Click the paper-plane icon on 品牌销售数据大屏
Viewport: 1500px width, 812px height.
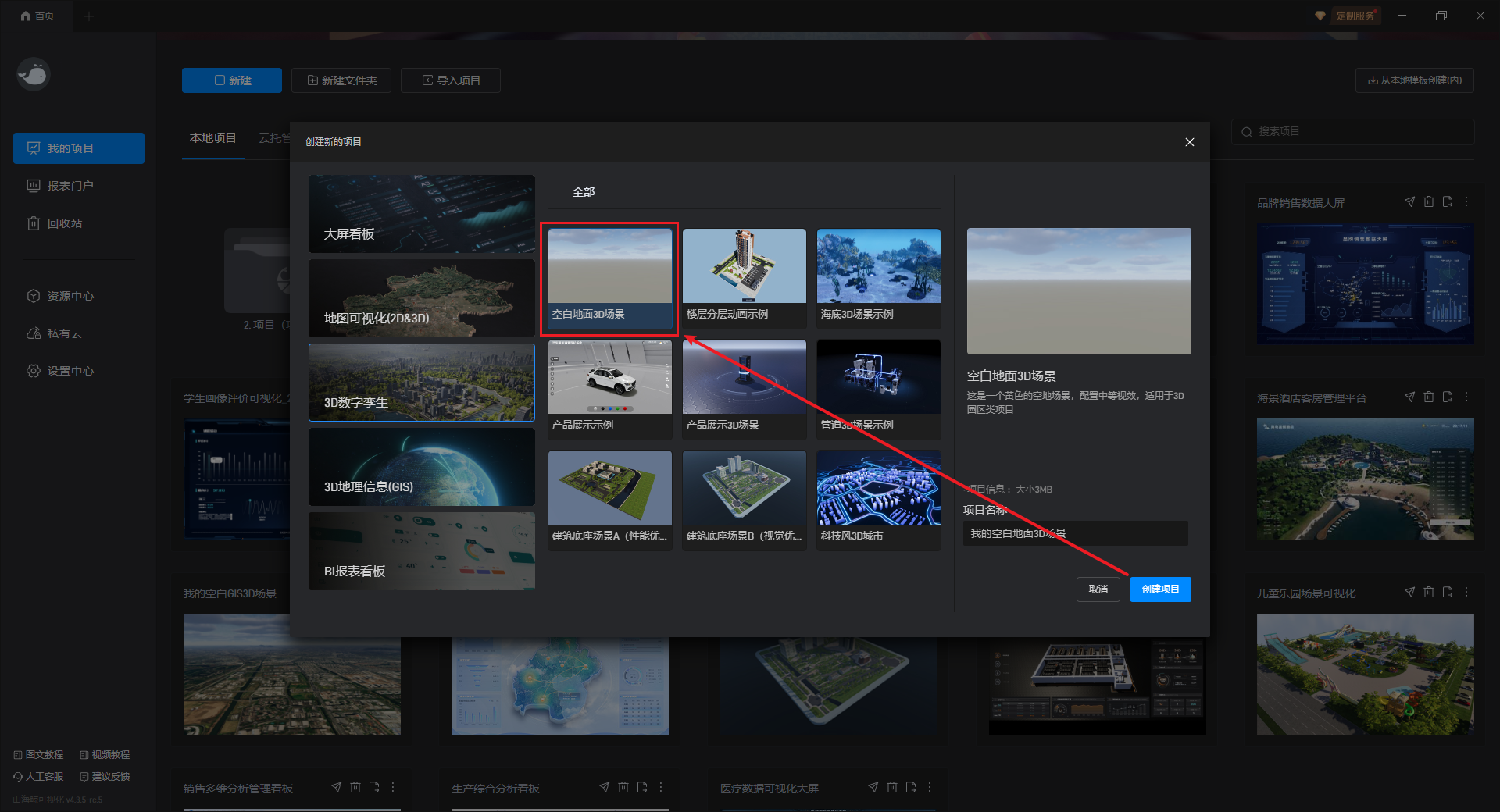pyautogui.click(x=1409, y=201)
